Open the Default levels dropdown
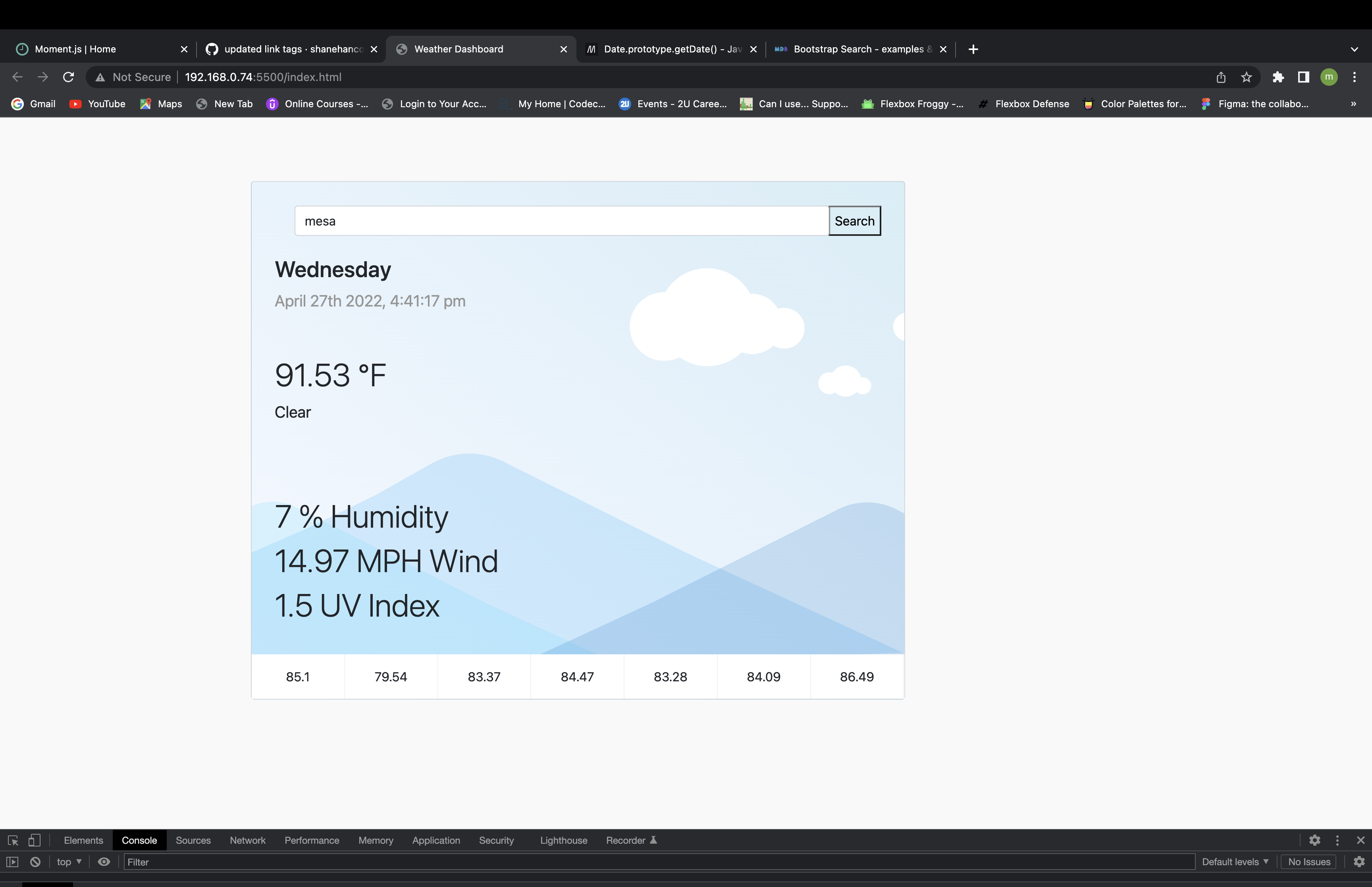The image size is (1372, 887). point(1235,862)
